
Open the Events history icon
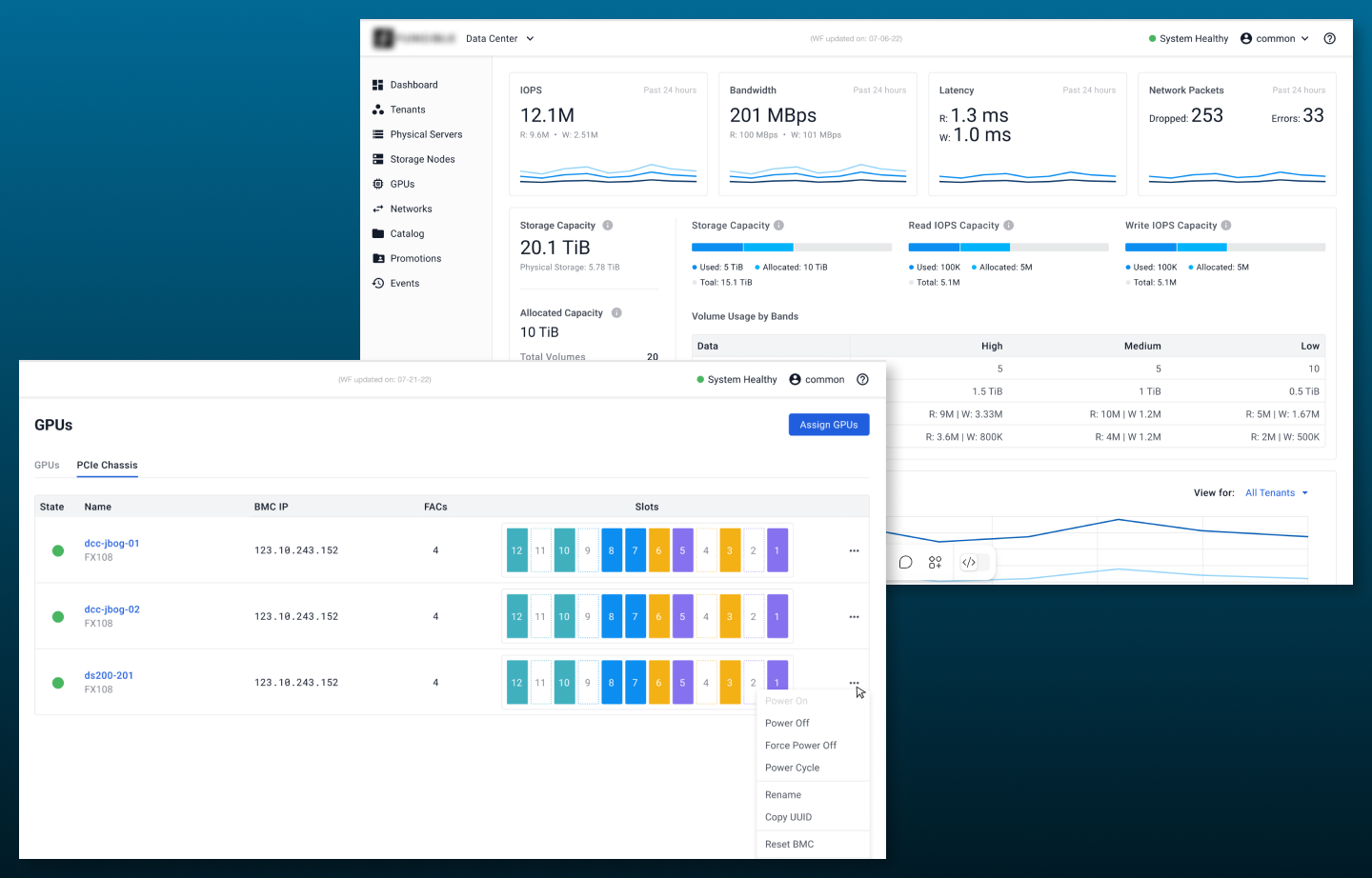[378, 283]
